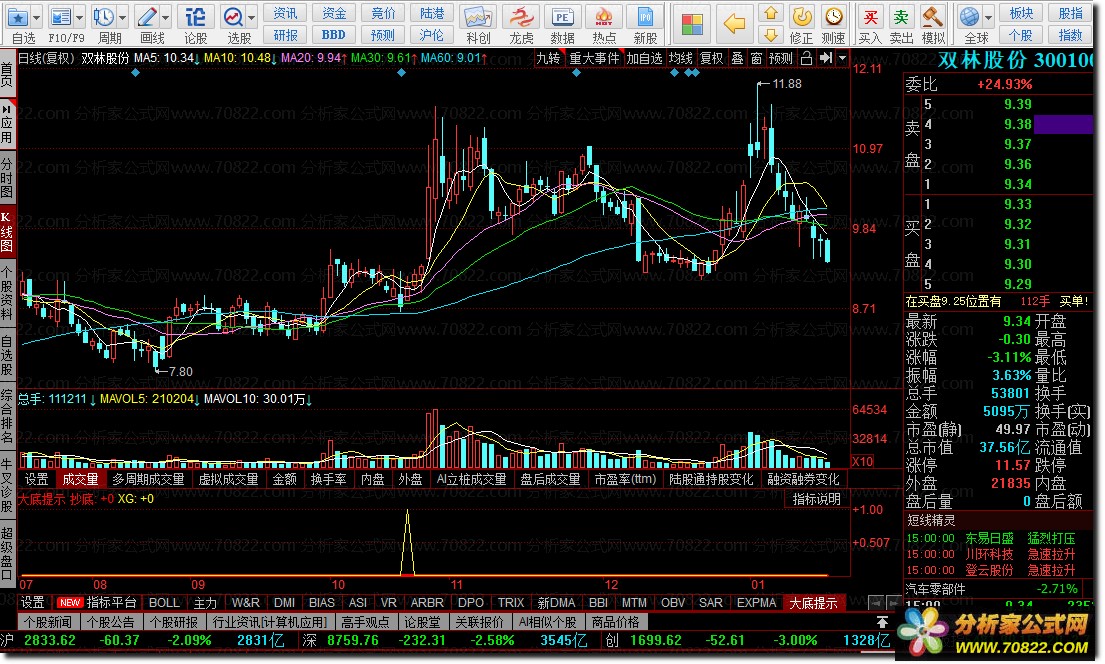Click the 指数 index button
Image resolution: width=1105 pixels, height=664 pixels.
[x=1070, y=35]
